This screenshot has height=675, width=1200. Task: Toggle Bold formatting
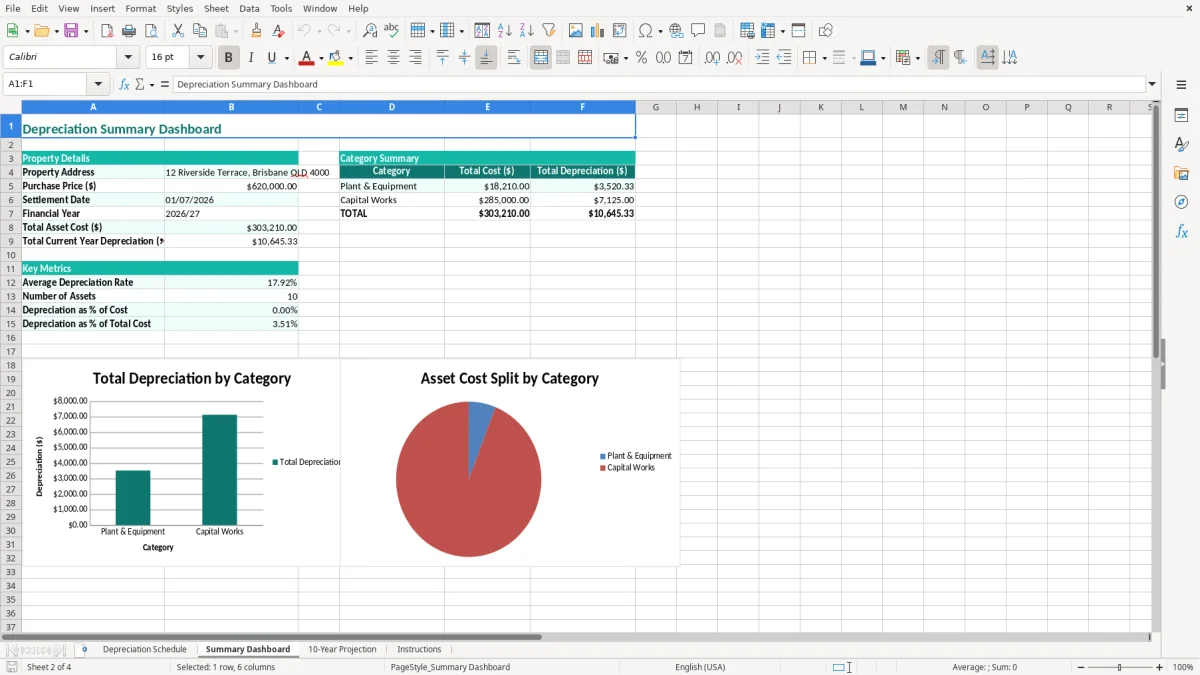[229, 58]
